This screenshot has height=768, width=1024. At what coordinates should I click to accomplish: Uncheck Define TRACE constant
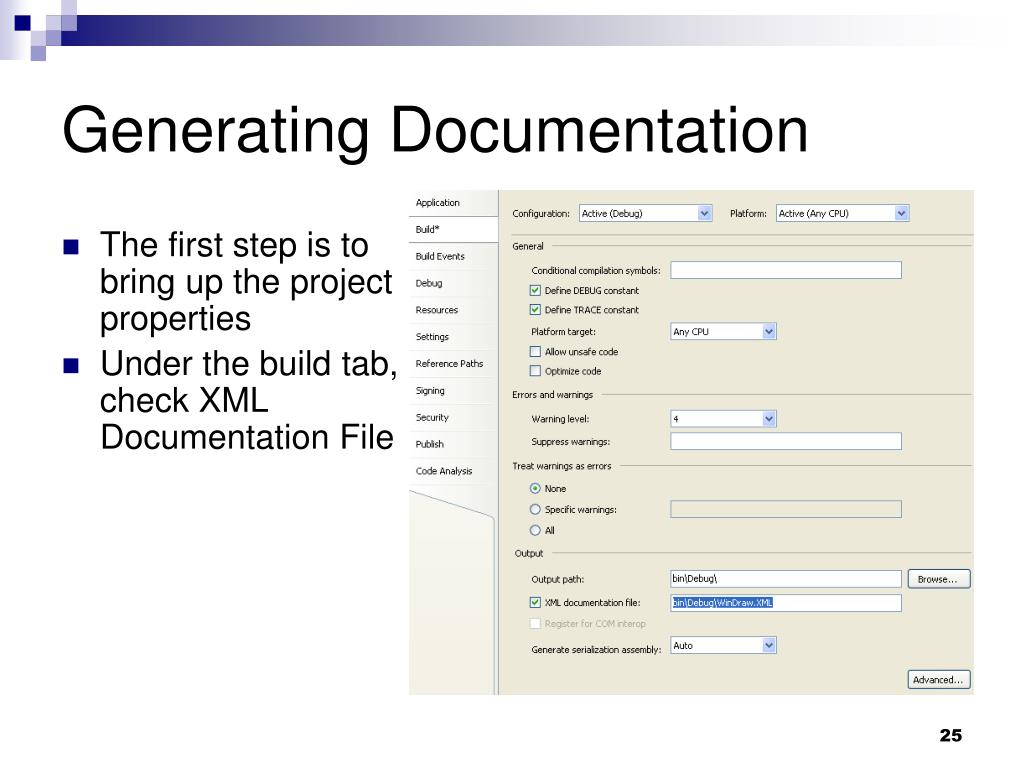pos(535,310)
